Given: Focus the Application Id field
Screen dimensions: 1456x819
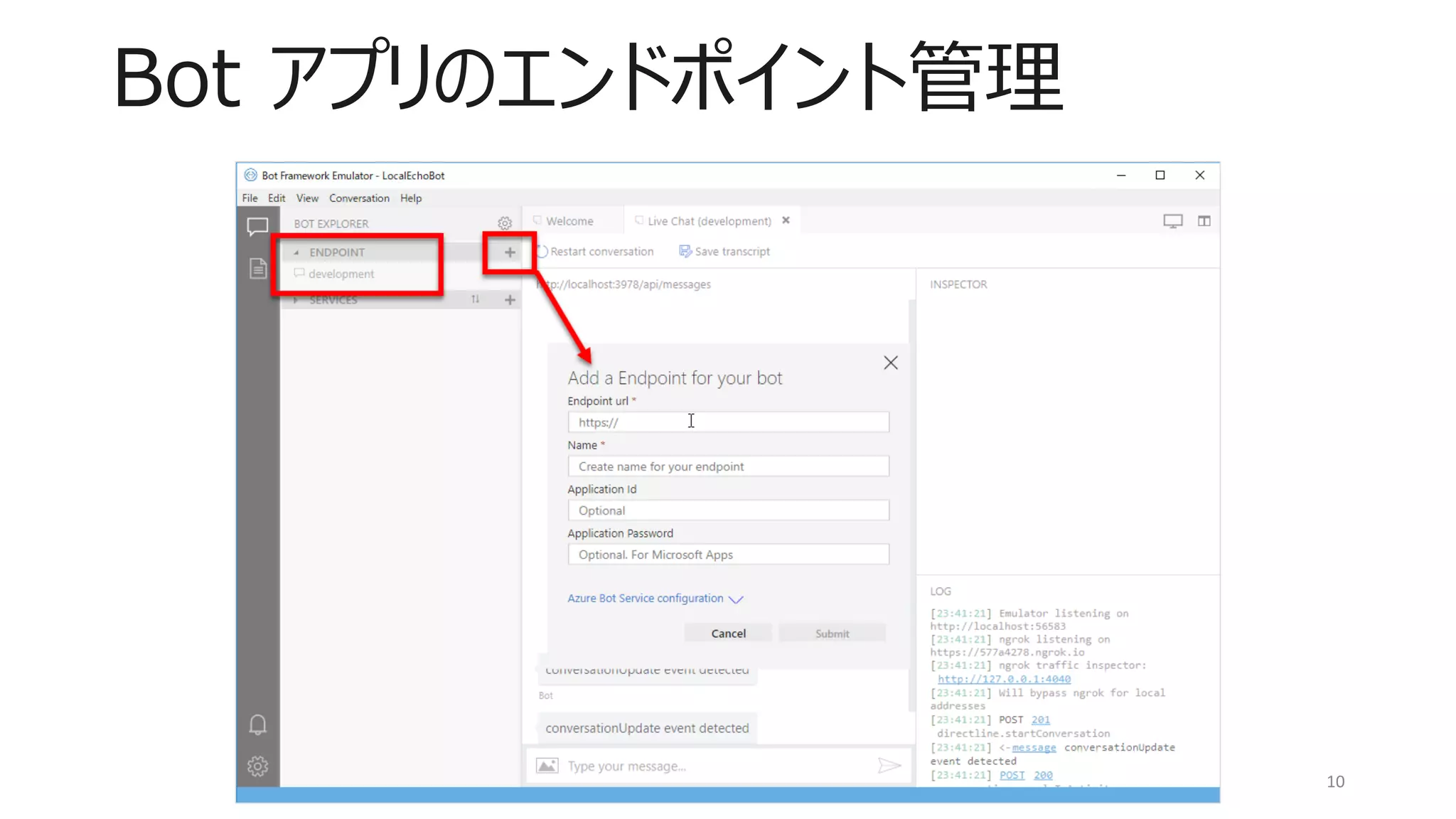Looking at the screenshot, I should point(728,510).
